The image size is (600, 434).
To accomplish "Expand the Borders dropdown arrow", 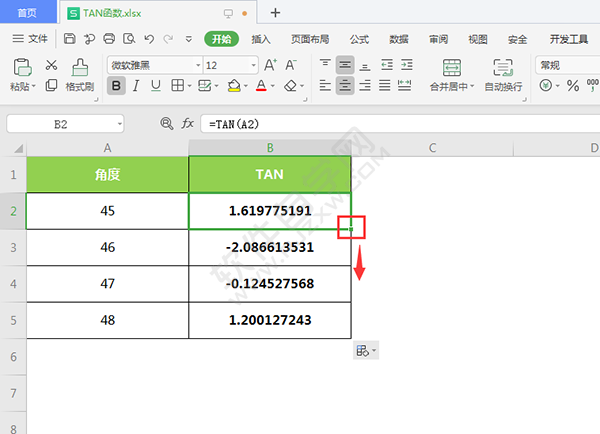I will pos(189,86).
